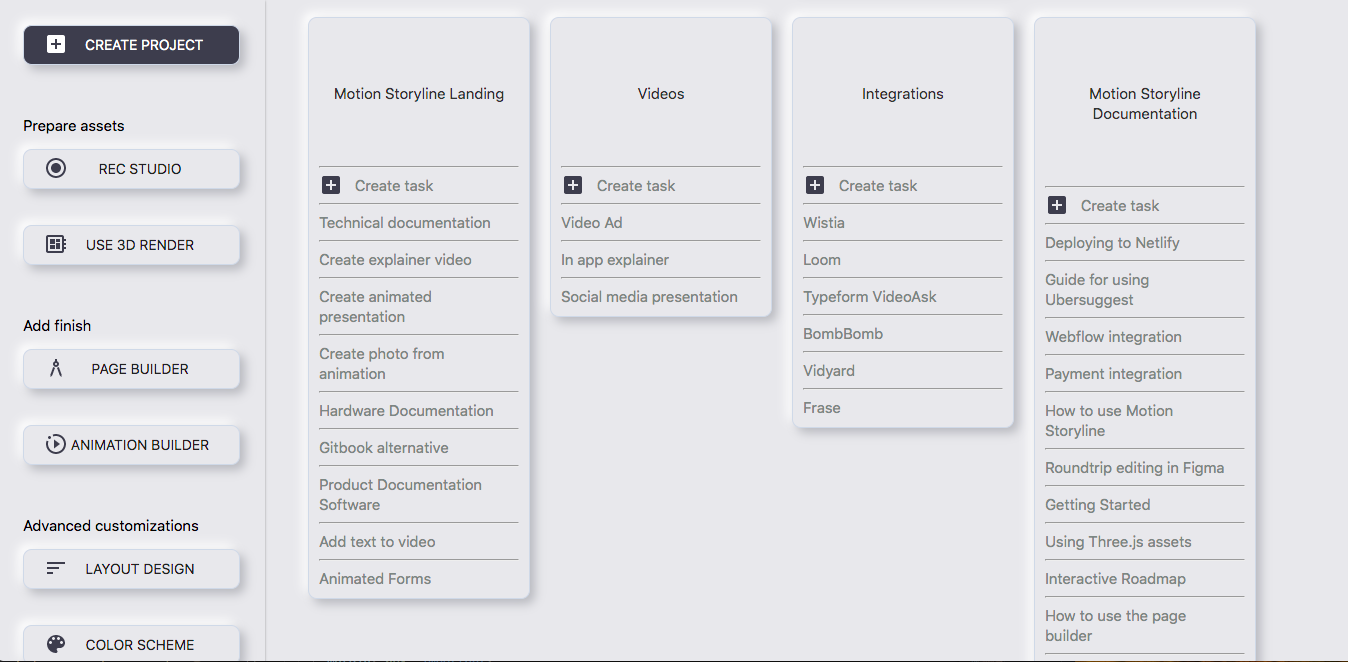Open the Motion Storyline Documentation project title
Image resolution: width=1348 pixels, height=662 pixels.
(x=1145, y=104)
